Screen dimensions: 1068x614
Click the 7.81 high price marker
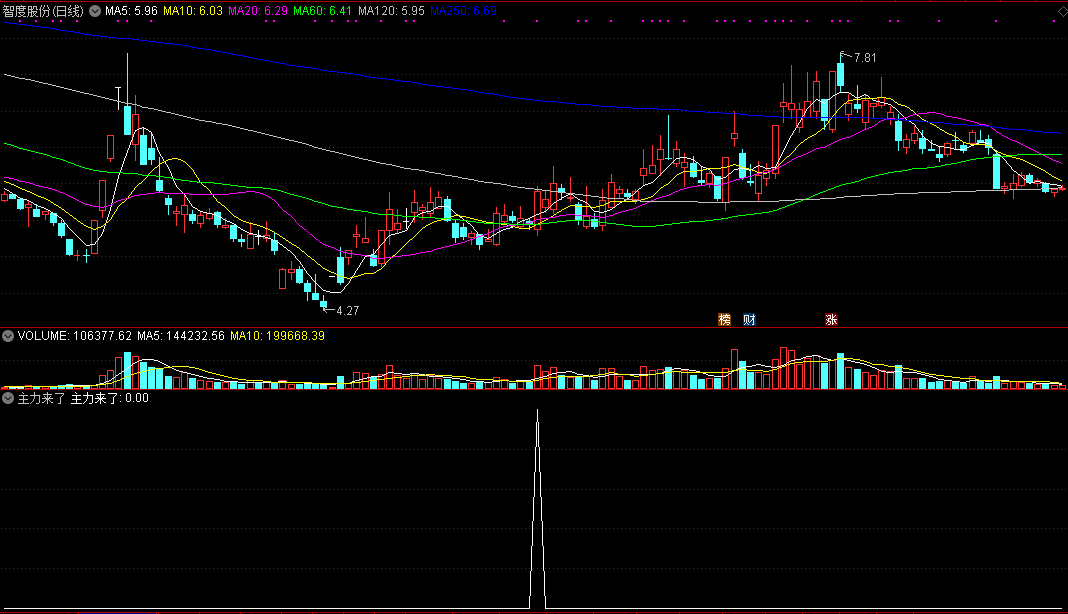point(864,58)
